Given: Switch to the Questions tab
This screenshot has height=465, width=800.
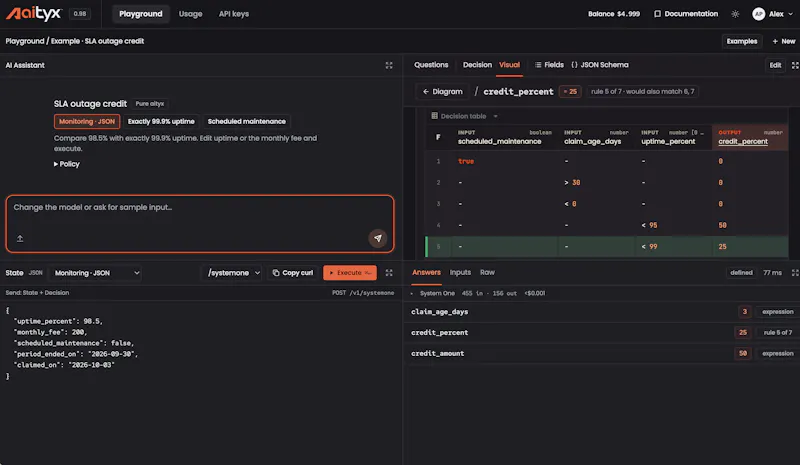Looking at the screenshot, I should coord(431,65).
